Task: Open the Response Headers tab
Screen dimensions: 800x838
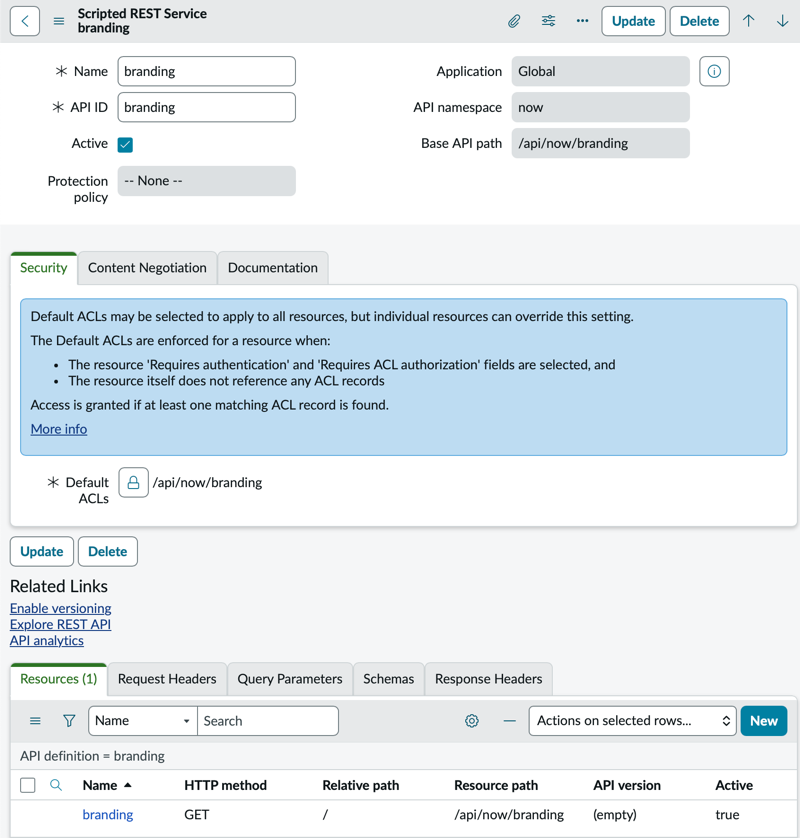Action: (x=488, y=679)
